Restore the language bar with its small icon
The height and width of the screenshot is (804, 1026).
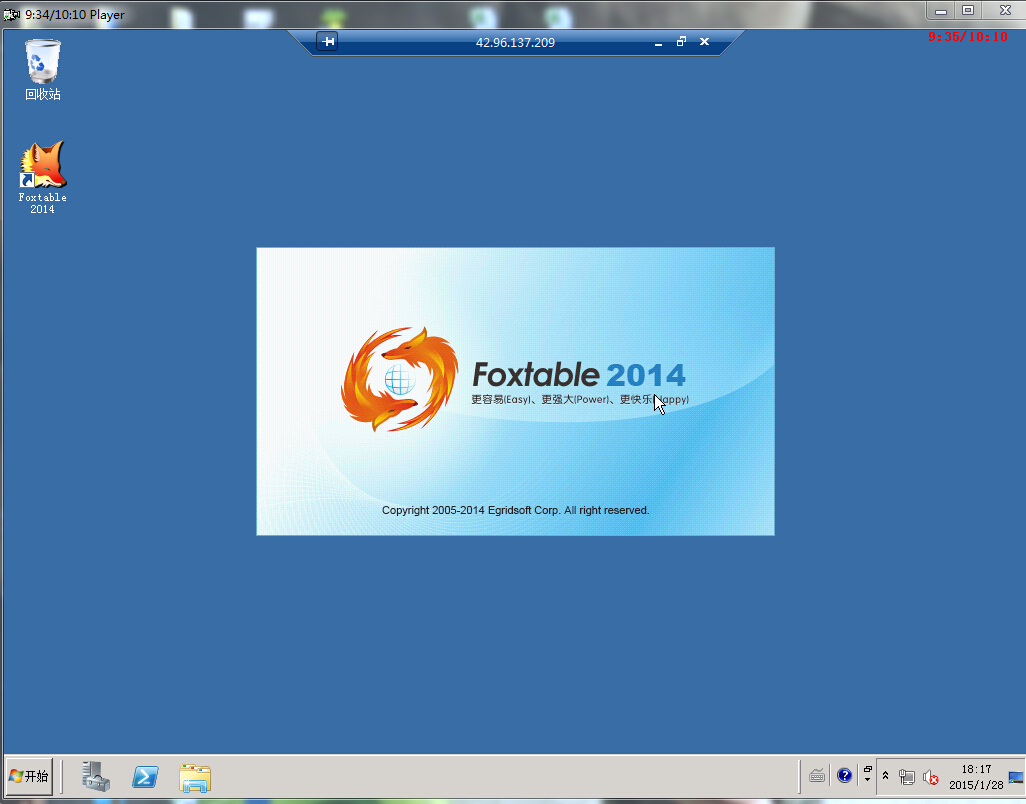[868, 770]
